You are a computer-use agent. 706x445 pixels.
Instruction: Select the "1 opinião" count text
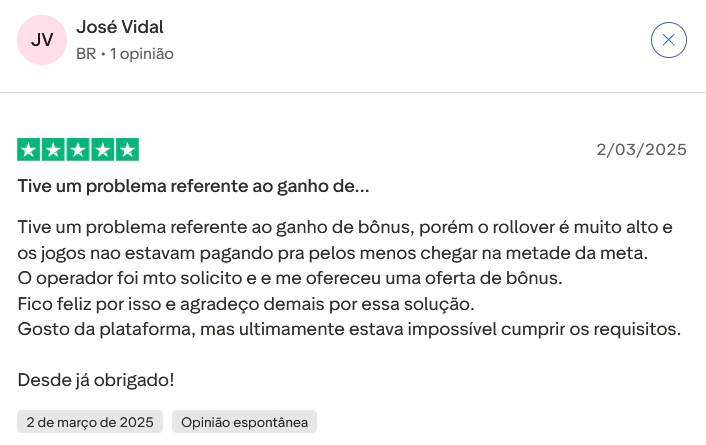click(x=141, y=54)
